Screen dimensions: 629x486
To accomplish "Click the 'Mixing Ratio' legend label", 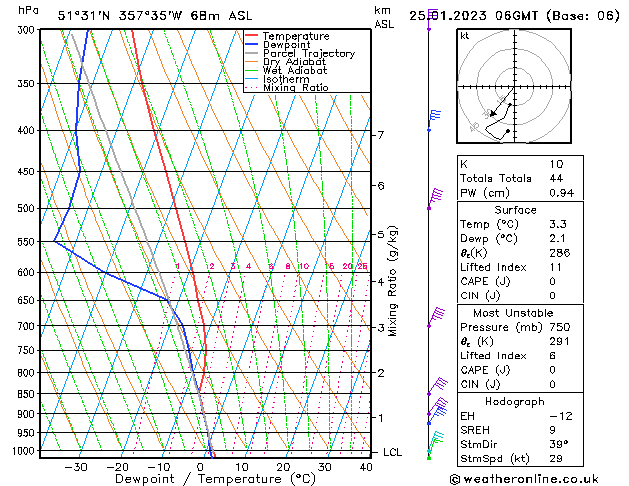I will click(x=296, y=87).
